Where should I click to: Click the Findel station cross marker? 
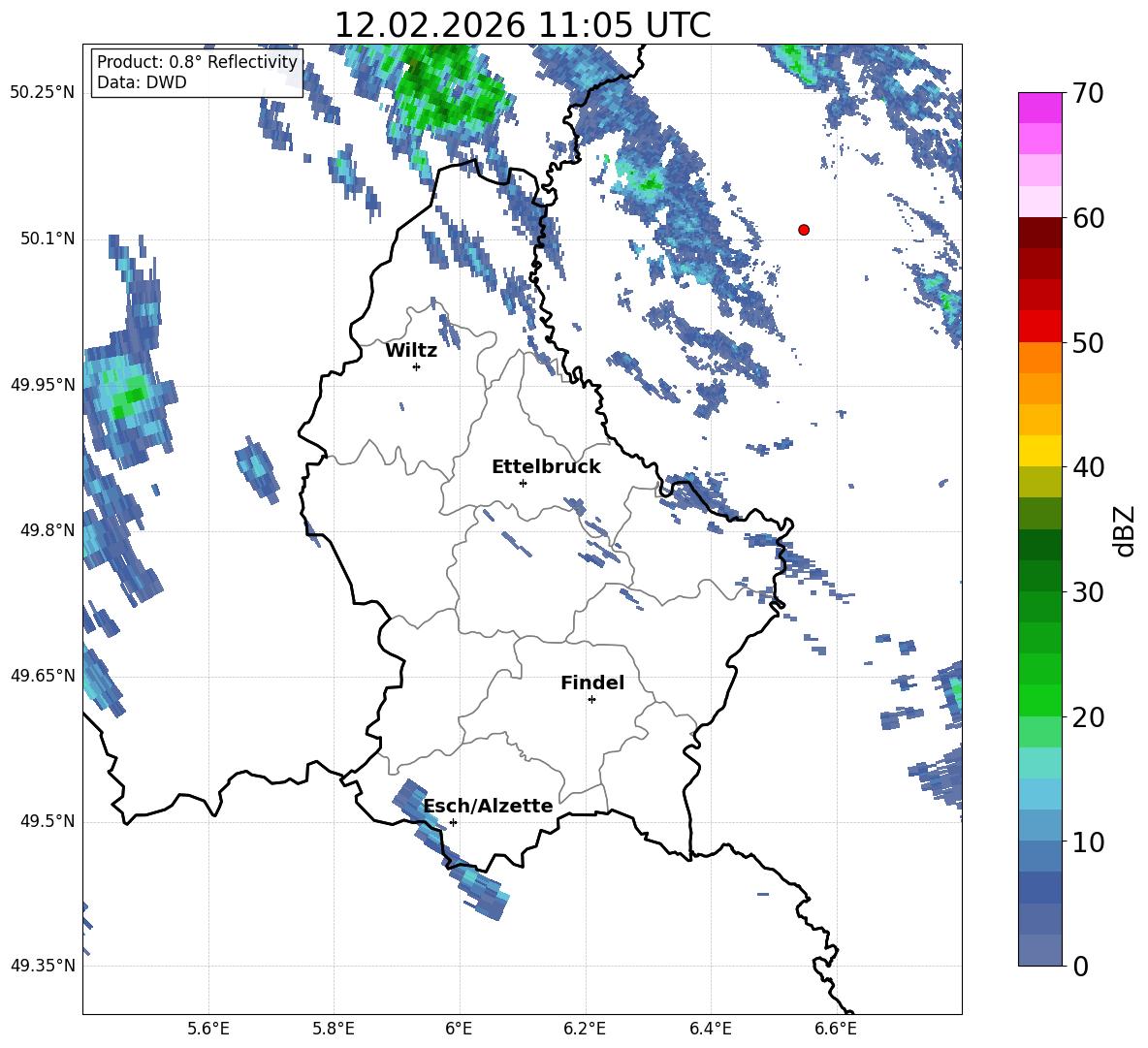pos(591,700)
